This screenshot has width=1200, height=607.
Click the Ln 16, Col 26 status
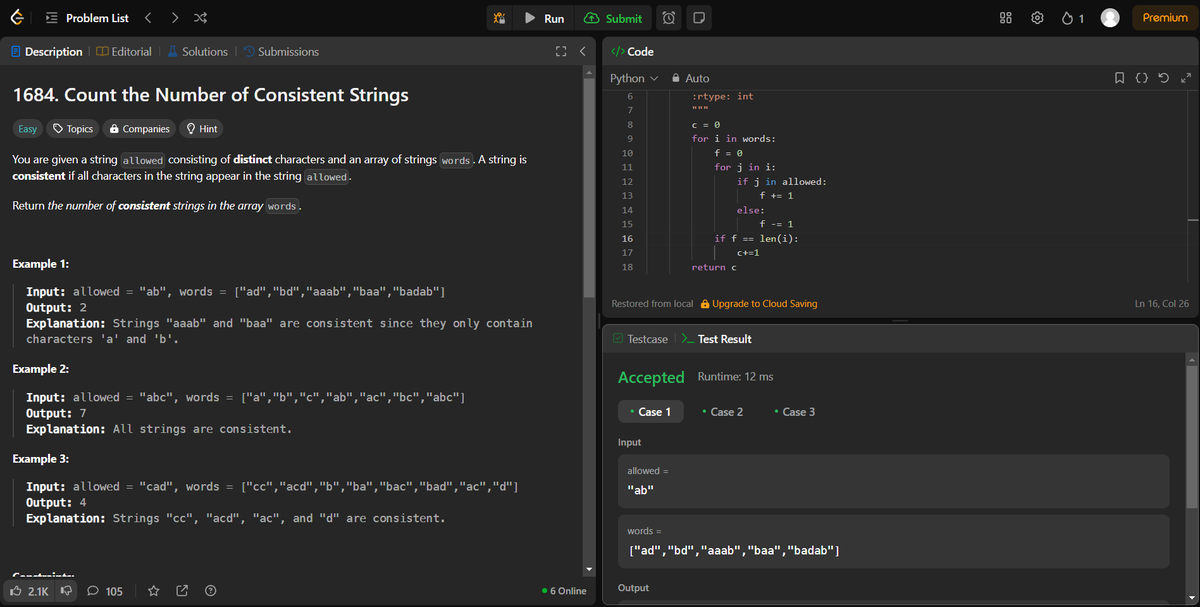click(x=1162, y=303)
